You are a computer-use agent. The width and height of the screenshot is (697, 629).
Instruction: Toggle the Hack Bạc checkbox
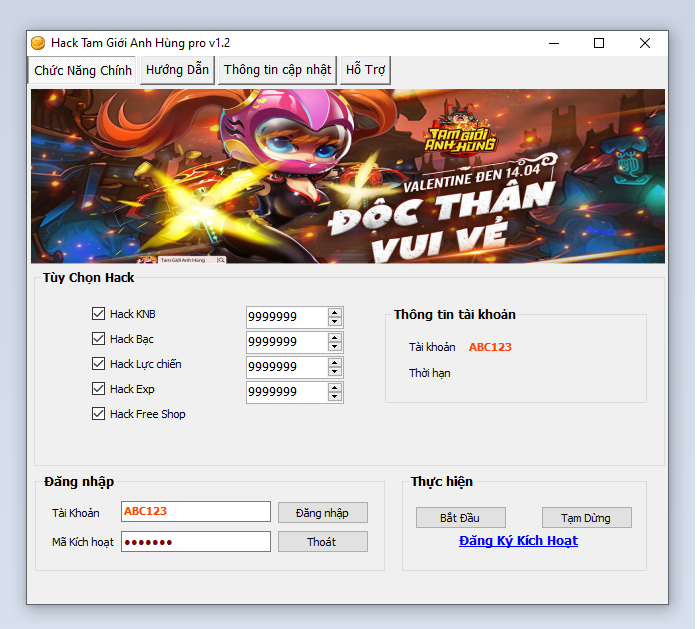(98, 339)
